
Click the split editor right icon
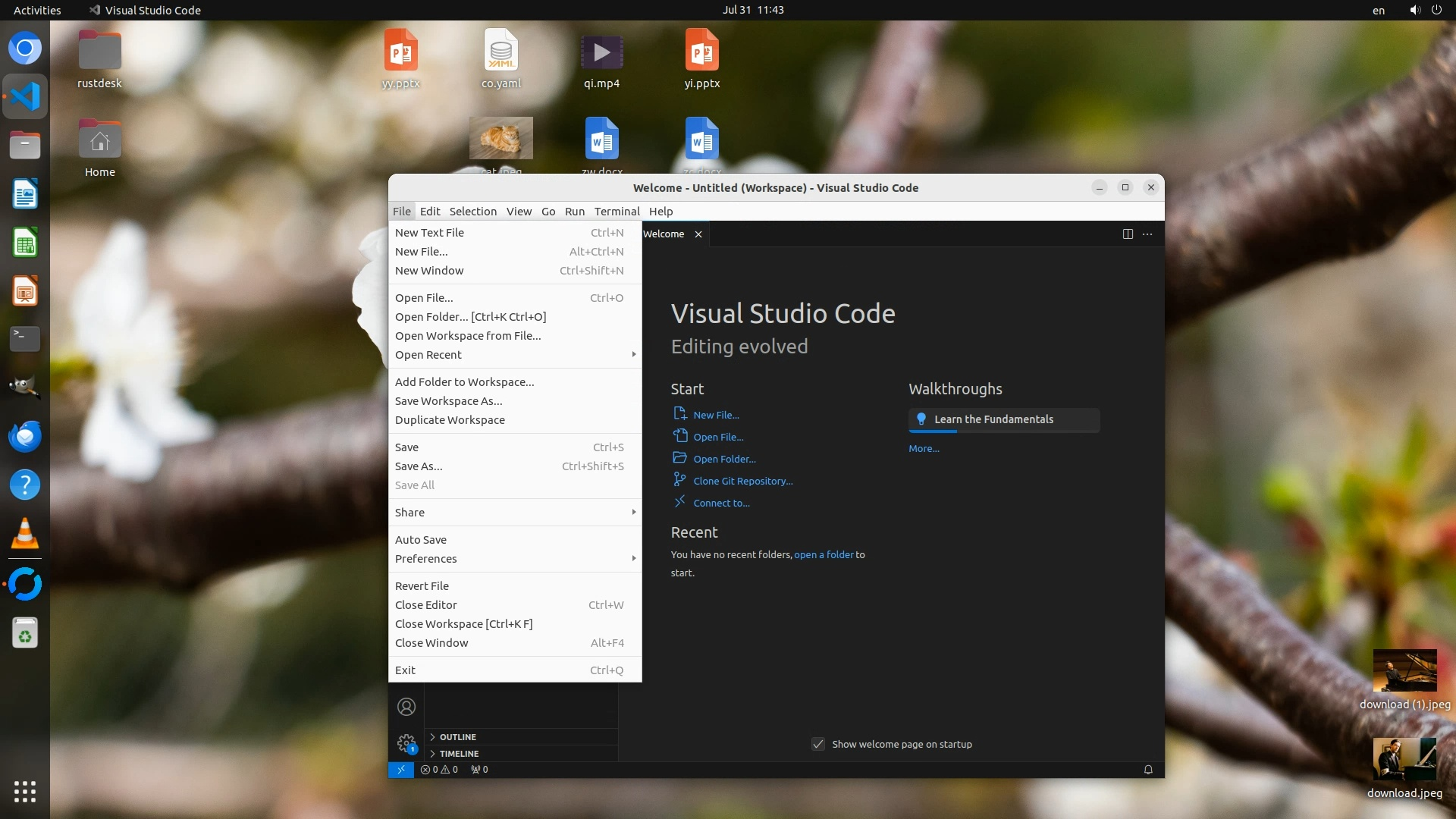click(1128, 234)
